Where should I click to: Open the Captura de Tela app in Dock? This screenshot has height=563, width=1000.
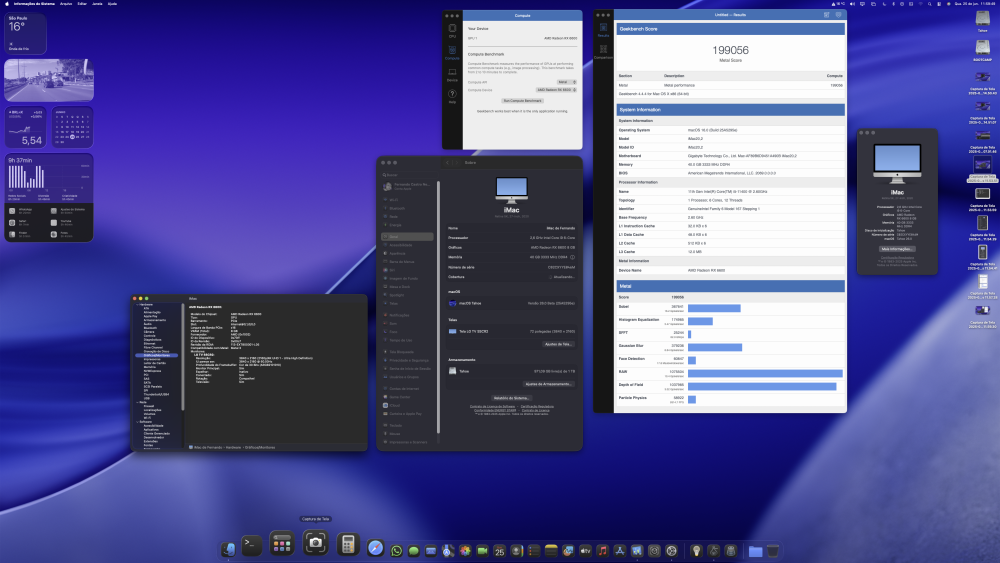pos(315,543)
